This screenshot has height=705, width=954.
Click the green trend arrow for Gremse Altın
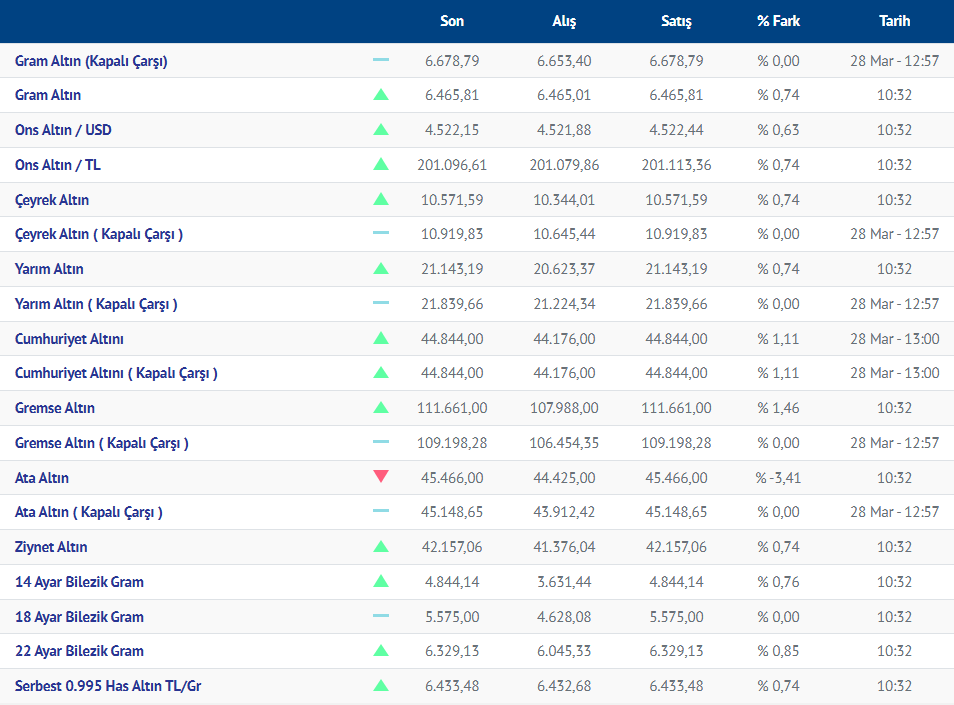point(381,408)
